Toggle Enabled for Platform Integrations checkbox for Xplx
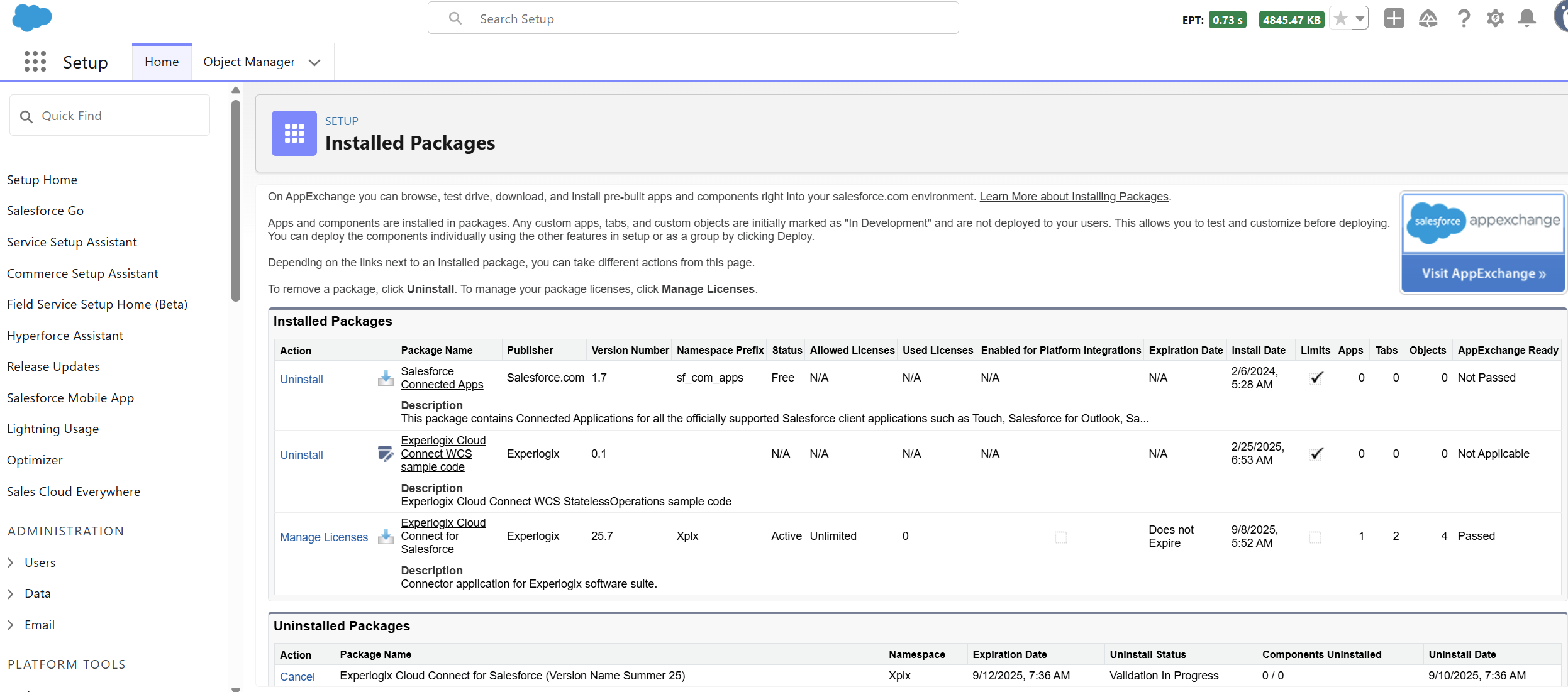The height and width of the screenshot is (692, 1568). 1060,537
